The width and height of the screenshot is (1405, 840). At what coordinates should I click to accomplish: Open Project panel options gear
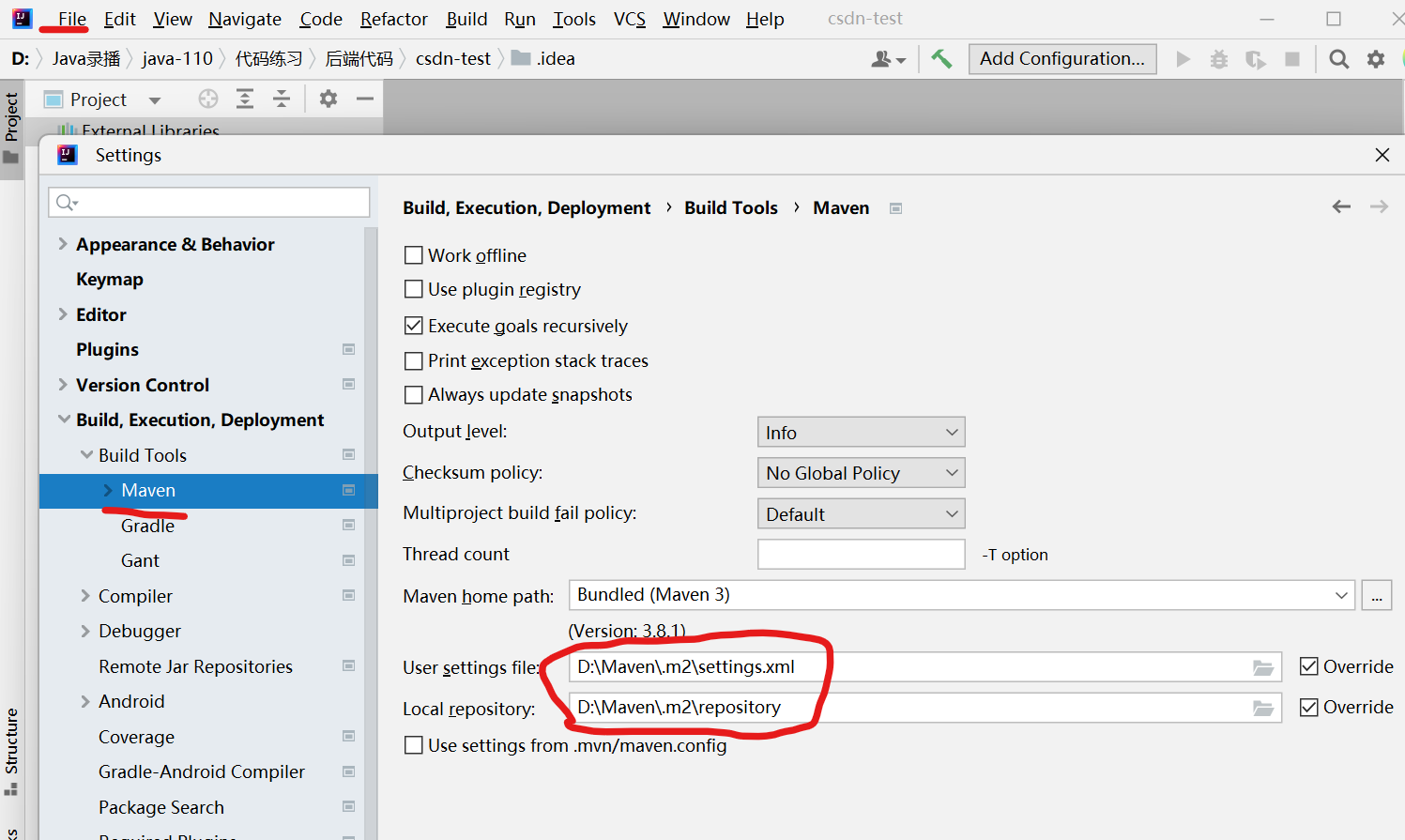click(x=328, y=99)
